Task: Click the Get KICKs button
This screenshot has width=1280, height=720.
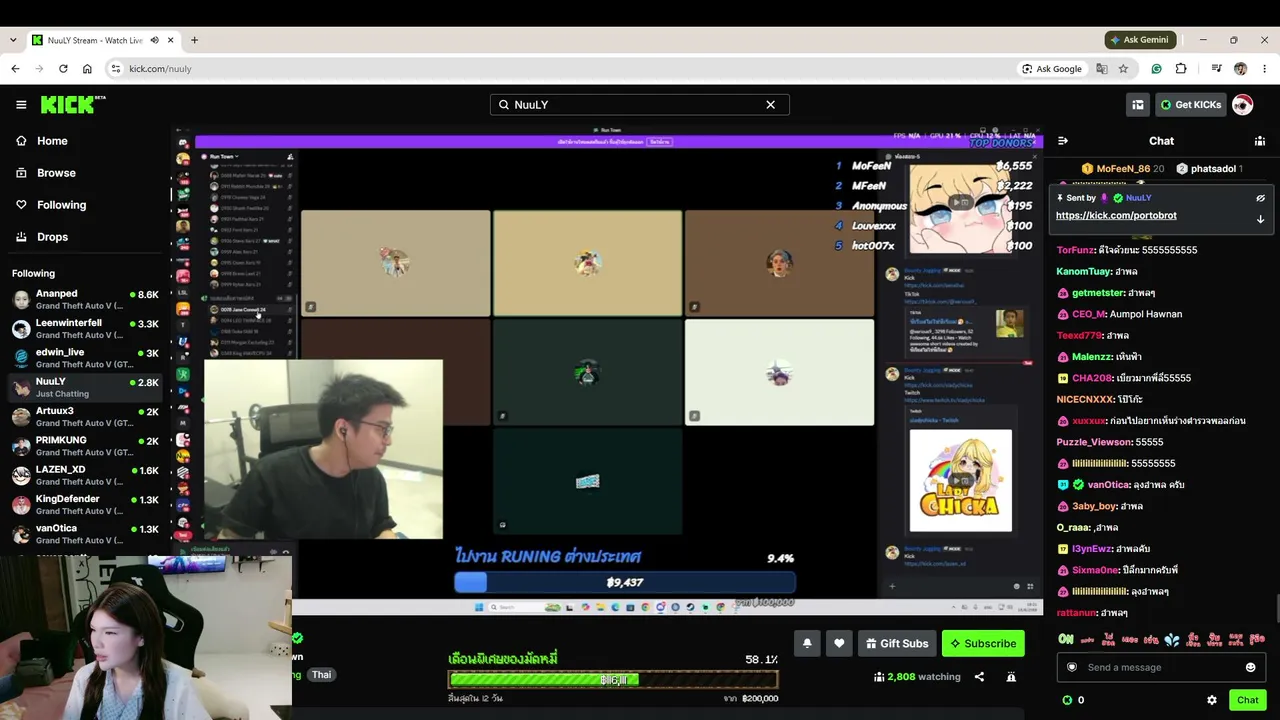Action: click(x=1190, y=105)
